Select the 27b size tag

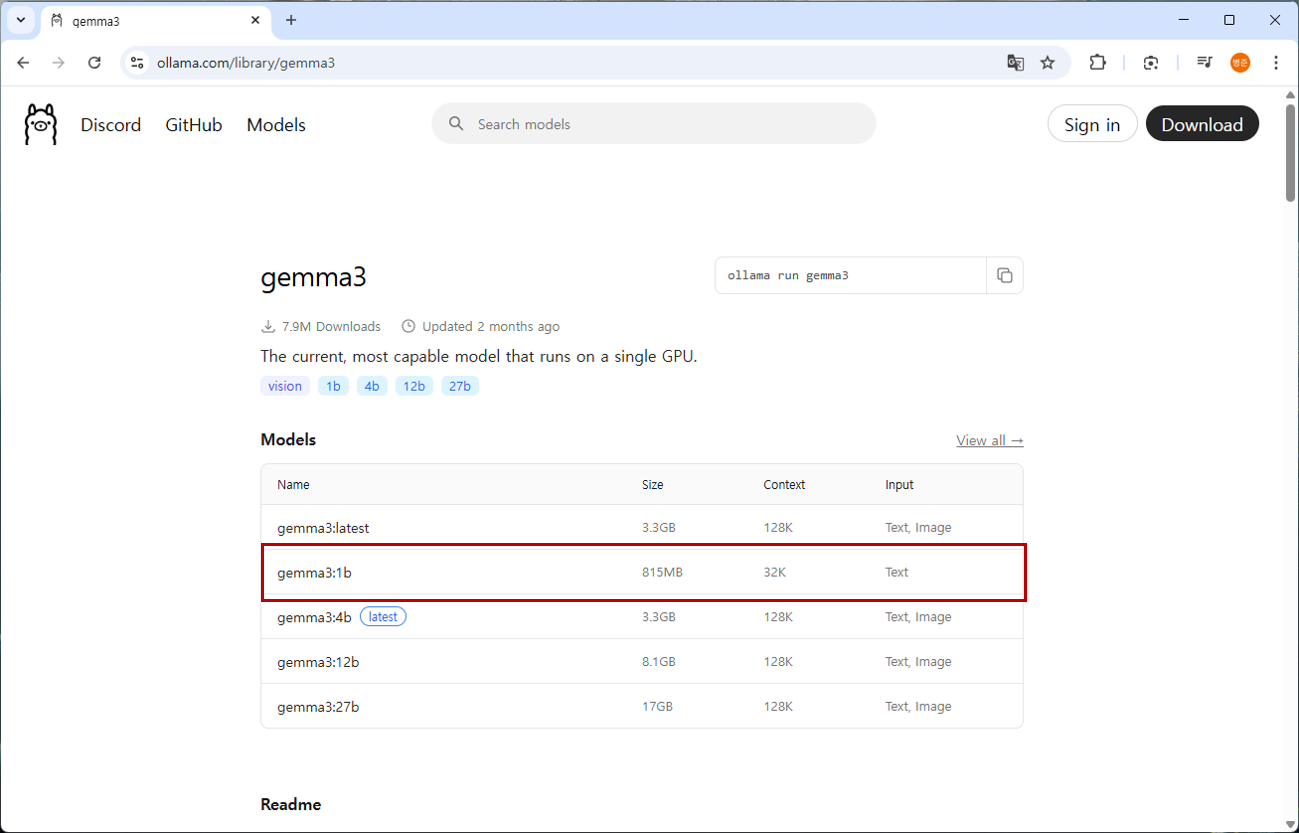click(x=460, y=386)
